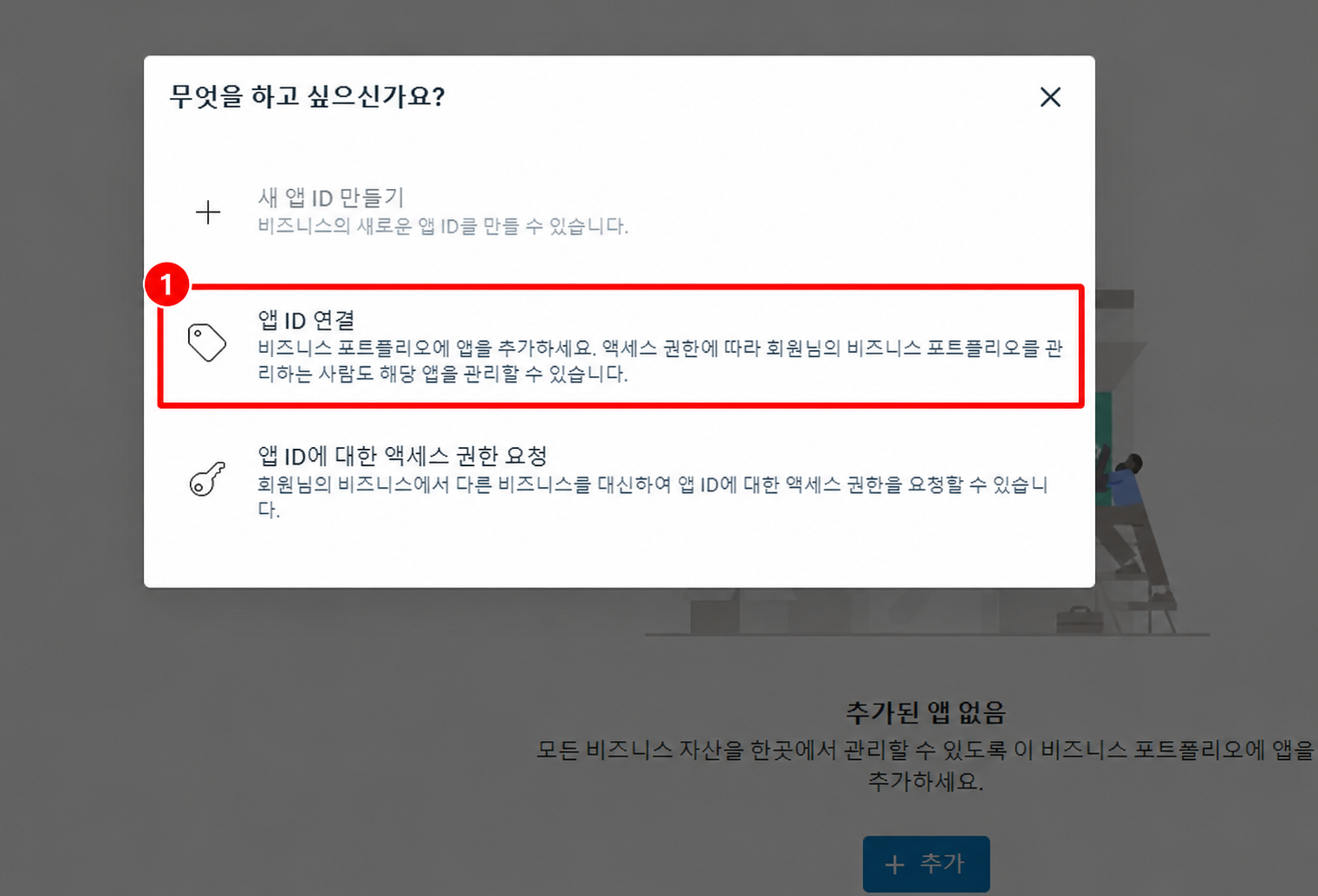This screenshot has width=1318, height=896.
Task: Select '앱 ID에 대한 액세스 권한 요청'
Action: 402,456
